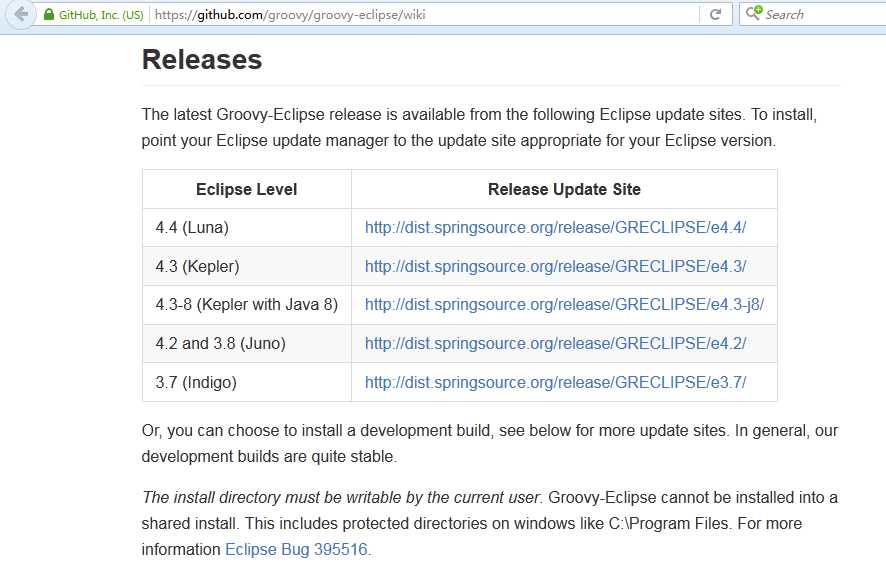Visit the e3.7 Indigo update site link

pos(555,382)
